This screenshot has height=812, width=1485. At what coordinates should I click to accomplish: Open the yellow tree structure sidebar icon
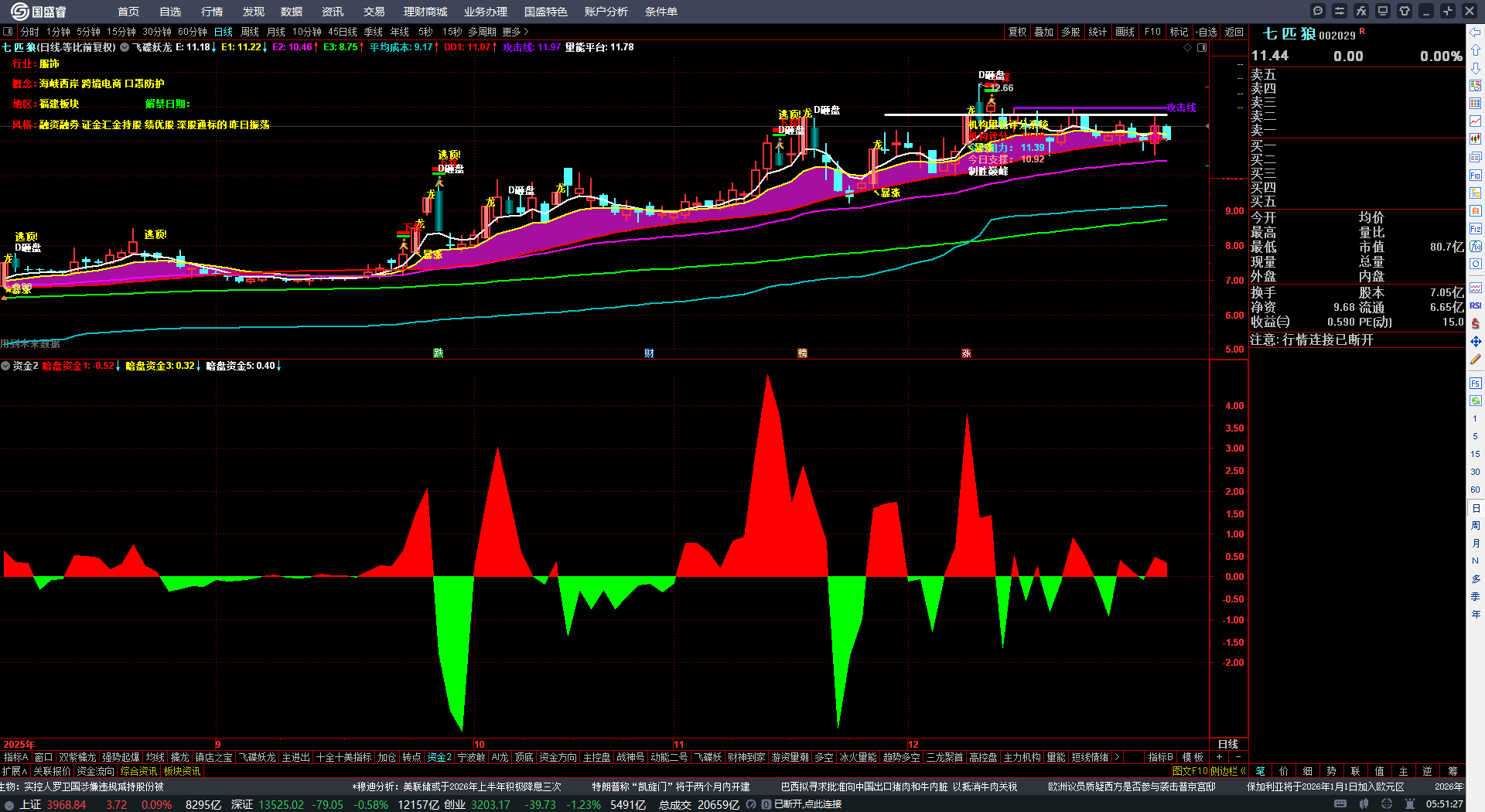(x=1476, y=193)
